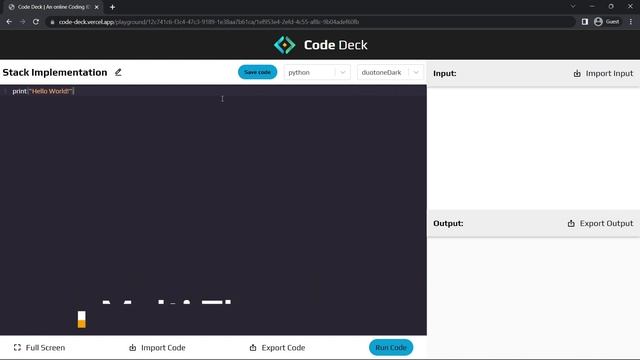Open the Guest profile menu
The width and height of the screenshot is (640, 360).
pos(607,22)
